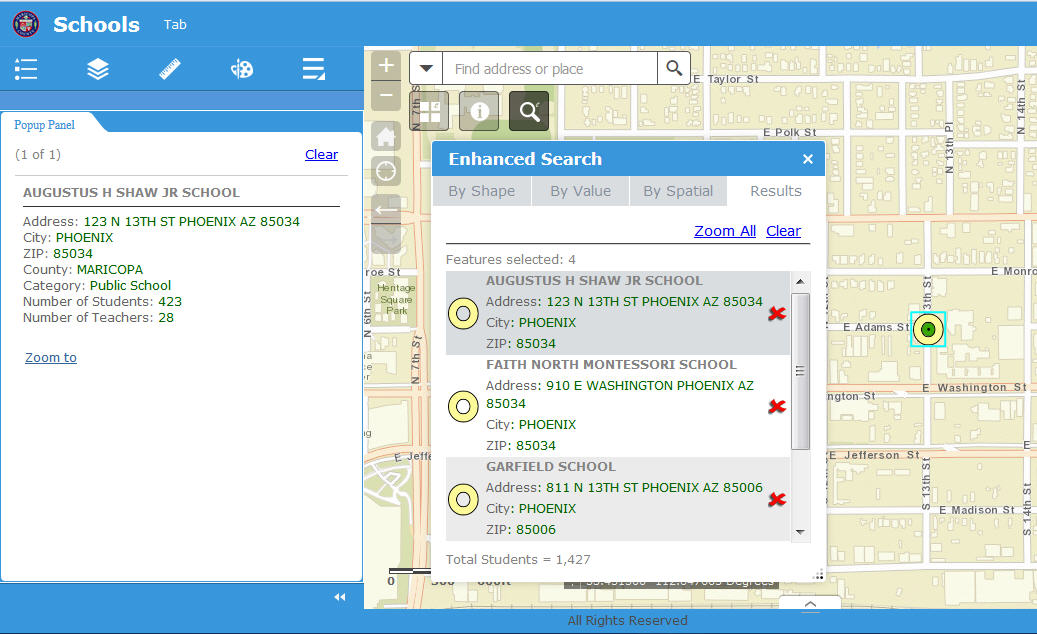
Task: Click the Garfield School result symbol
Action: pyautogui.click(x=463, y=499)
